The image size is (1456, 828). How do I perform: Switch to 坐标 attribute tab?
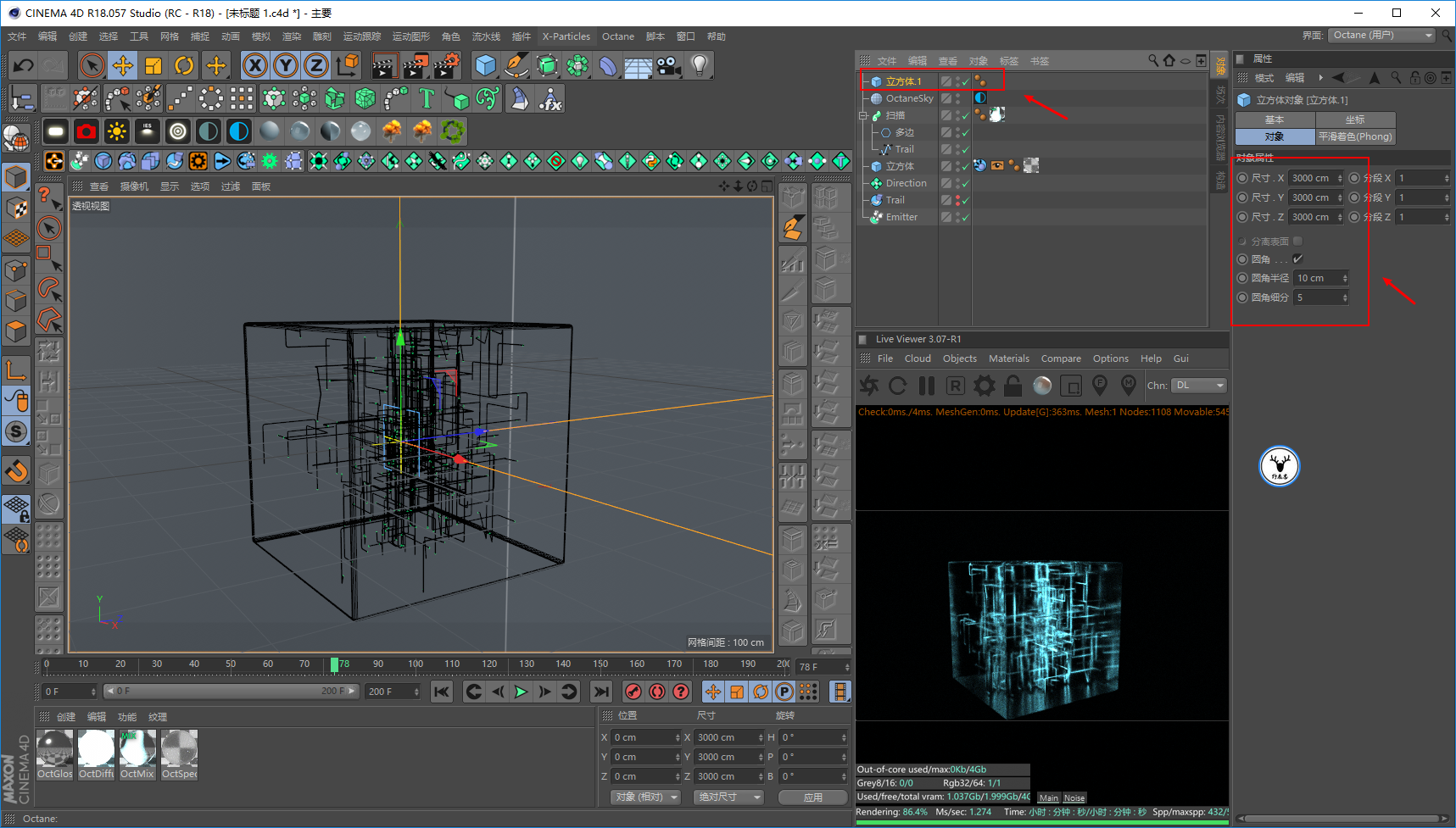pos(1355,119)
